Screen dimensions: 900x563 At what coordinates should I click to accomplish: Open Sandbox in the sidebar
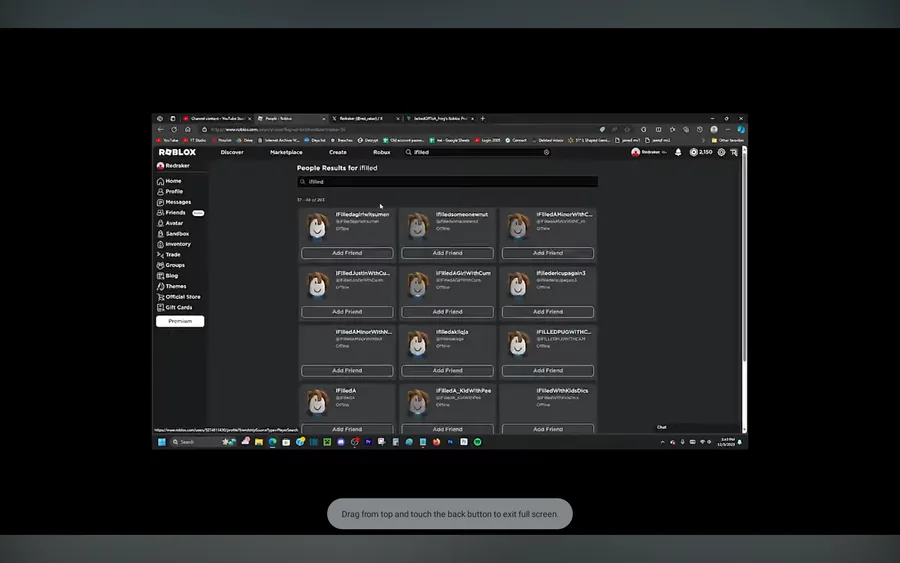pyautogui.click(x=173, y=234)
